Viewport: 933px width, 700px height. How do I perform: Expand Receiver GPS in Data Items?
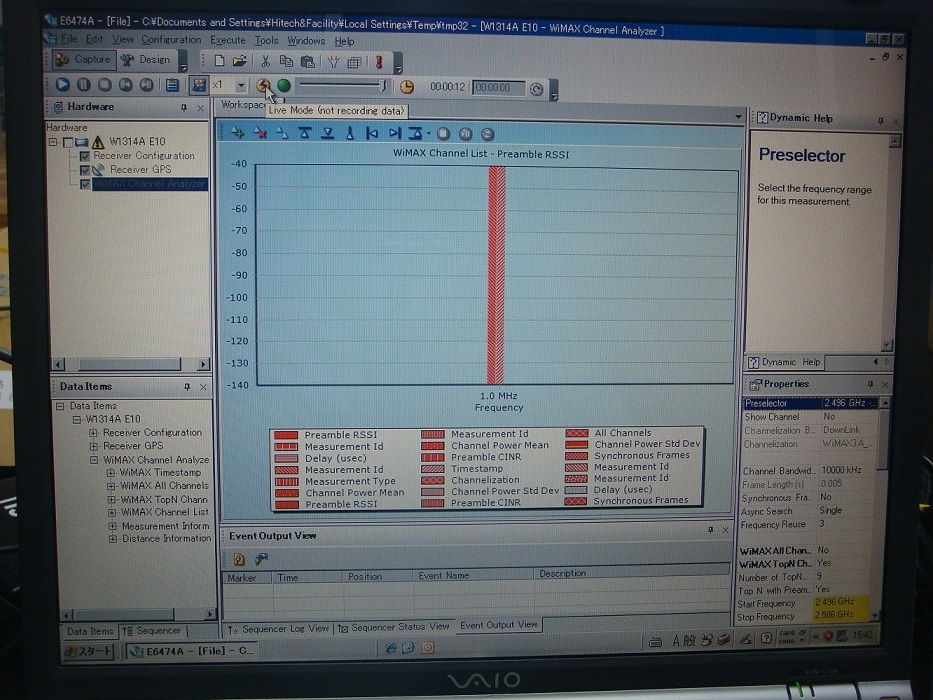click(93, 446)
